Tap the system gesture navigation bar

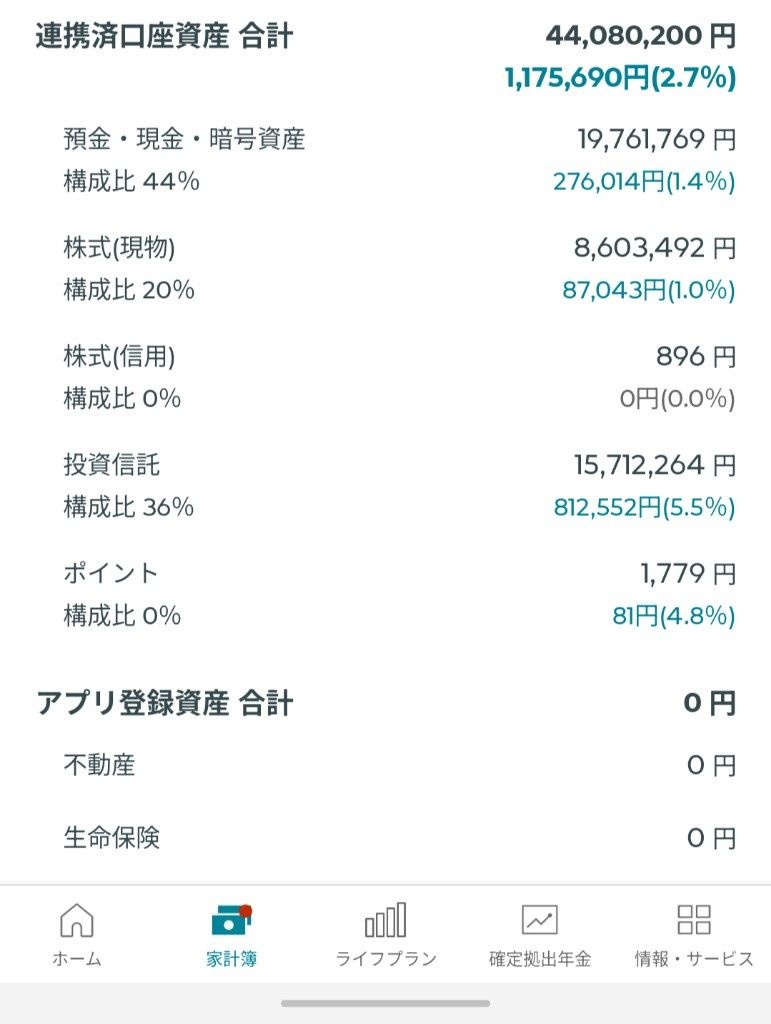click(x=385, y=1003)
